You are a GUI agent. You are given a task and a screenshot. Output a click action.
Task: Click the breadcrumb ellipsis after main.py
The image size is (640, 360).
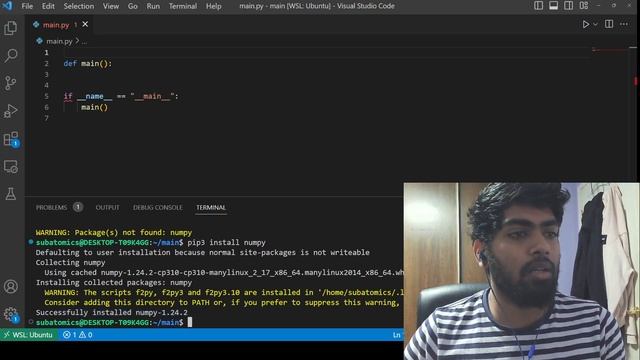(84, 42)
